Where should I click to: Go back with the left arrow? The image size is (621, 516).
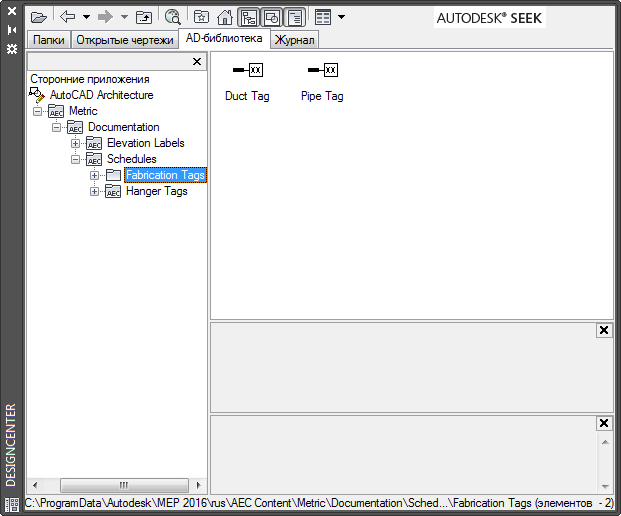click(68, 17)
